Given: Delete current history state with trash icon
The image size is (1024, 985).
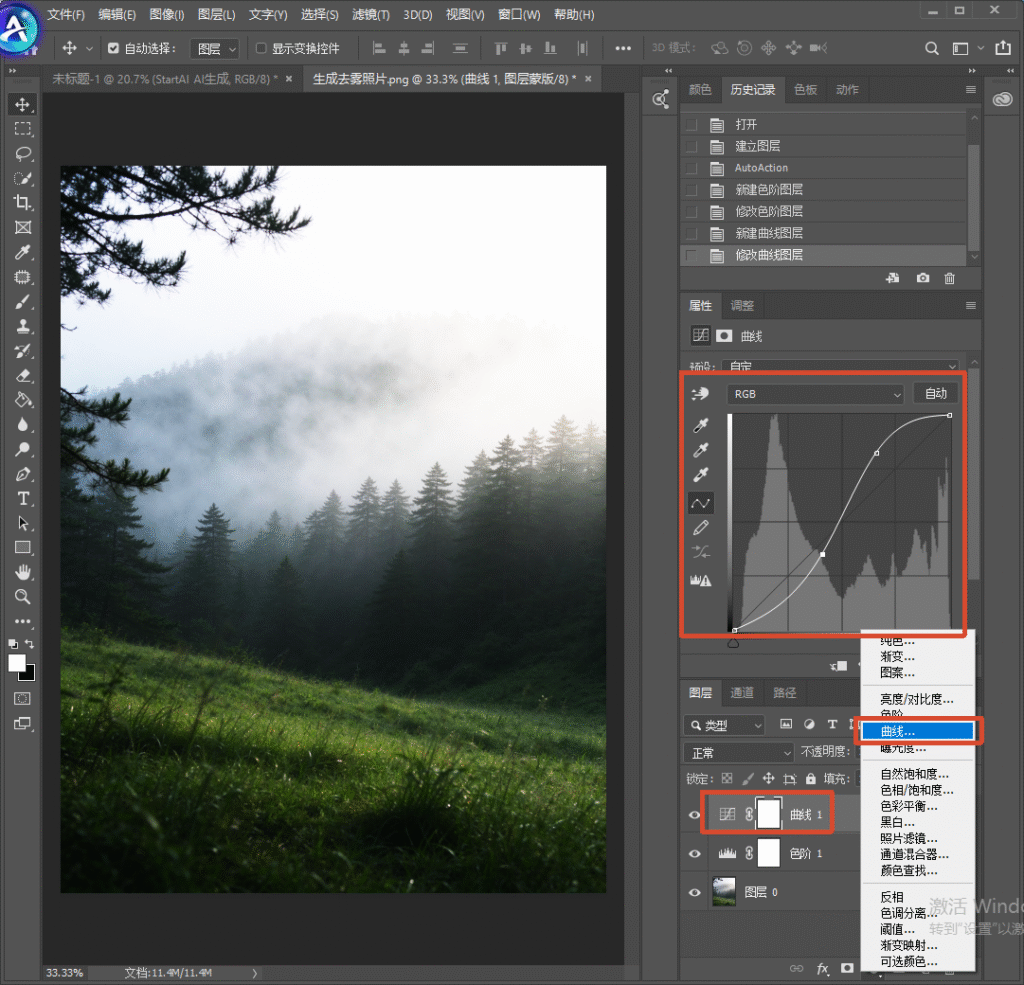Looking at the screenshot, I should click(x=950, y=278).
